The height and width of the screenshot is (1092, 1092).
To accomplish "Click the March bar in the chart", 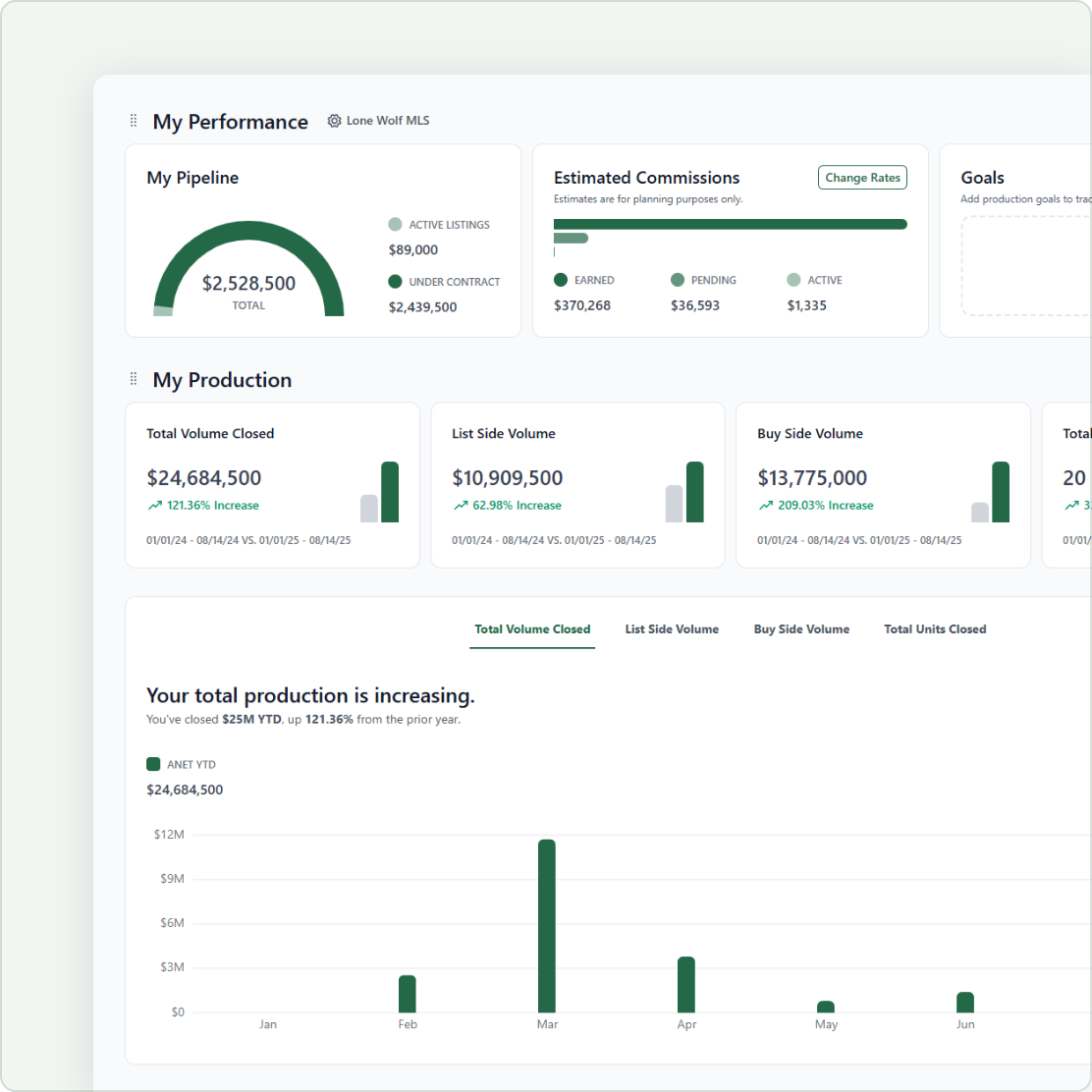I will pyautogui.click(x=547, y=926).
